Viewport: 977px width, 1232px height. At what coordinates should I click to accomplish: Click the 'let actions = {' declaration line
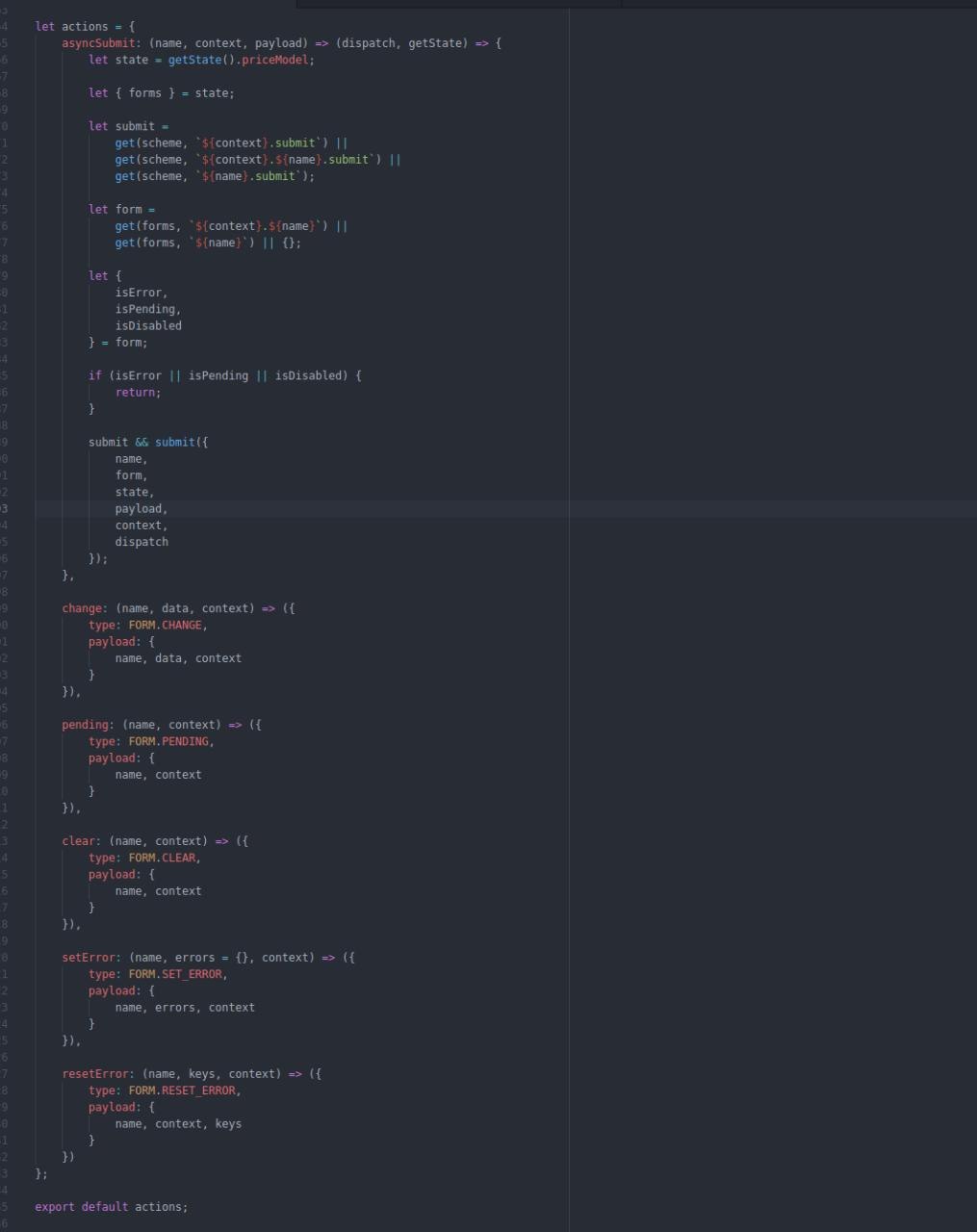coord(85,26)
